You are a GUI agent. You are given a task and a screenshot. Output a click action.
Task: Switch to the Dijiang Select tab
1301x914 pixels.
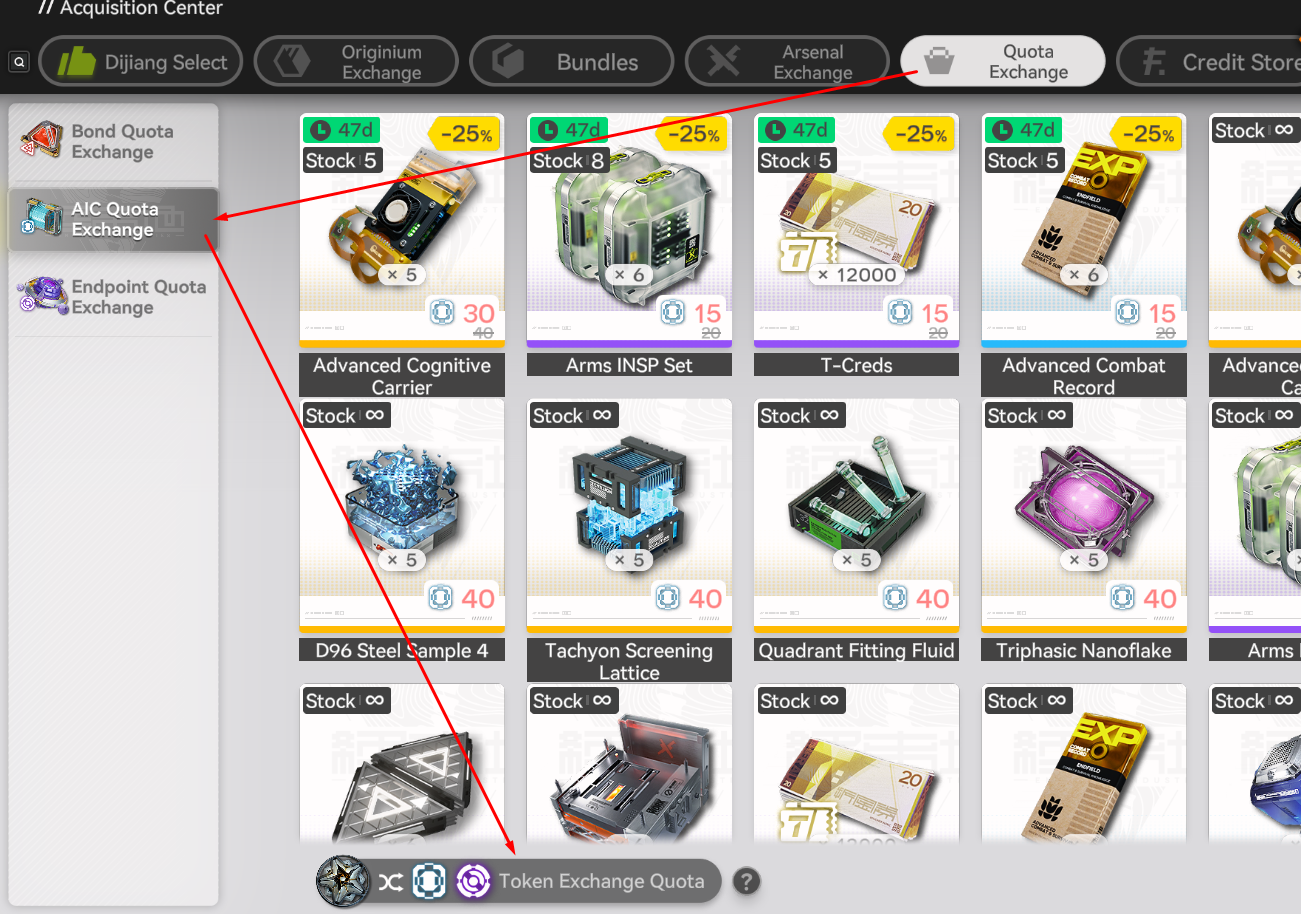tap(141, 62)
